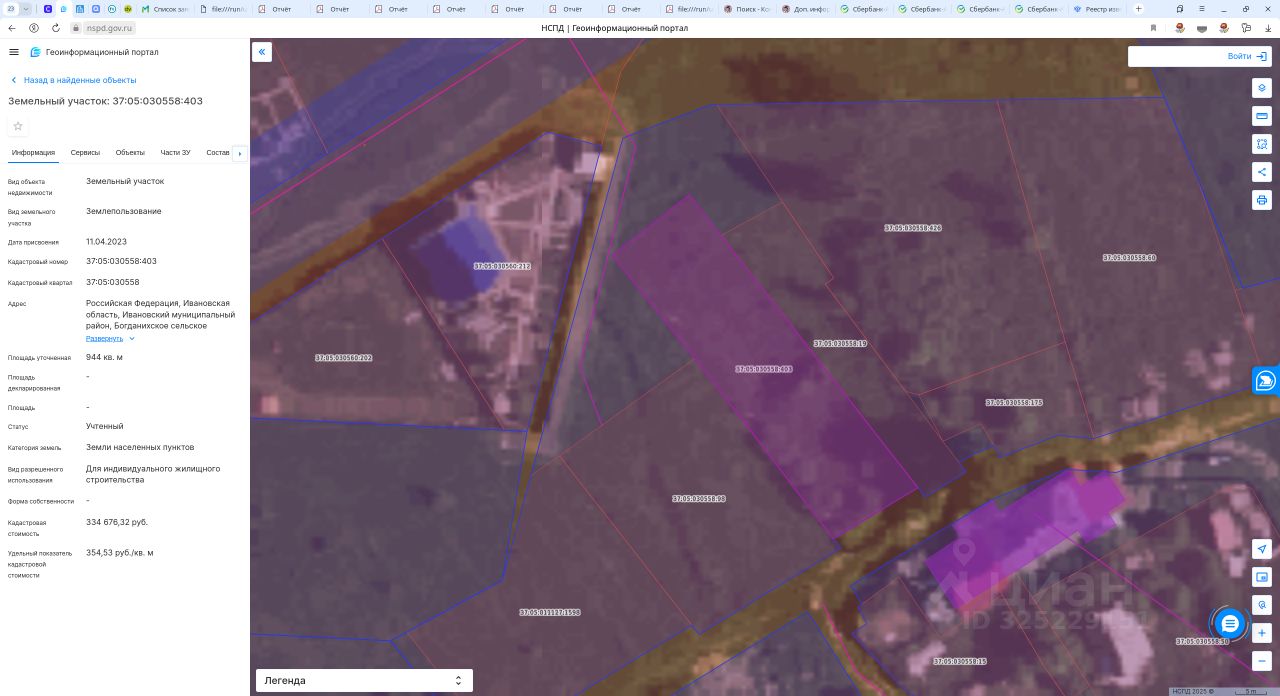Click the map search field beside Войти
The image size is (1280, 696).
(x=1172, y=56)
